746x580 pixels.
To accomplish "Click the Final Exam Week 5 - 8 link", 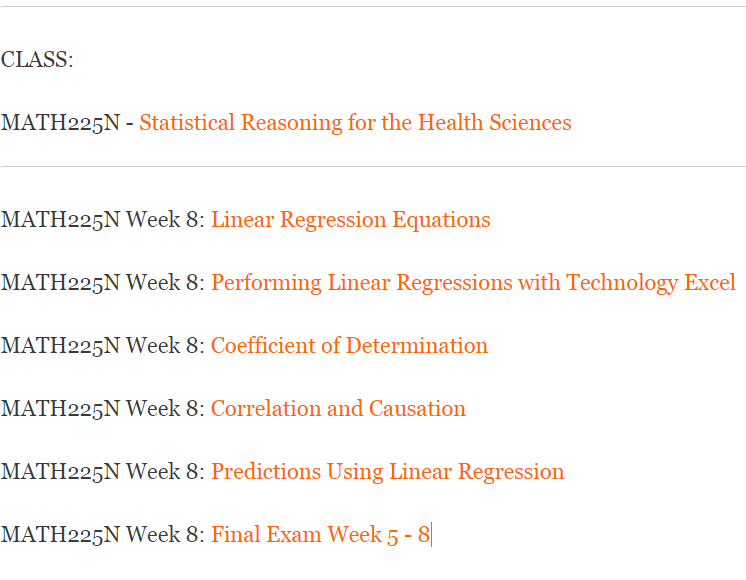I will (320, 535).
